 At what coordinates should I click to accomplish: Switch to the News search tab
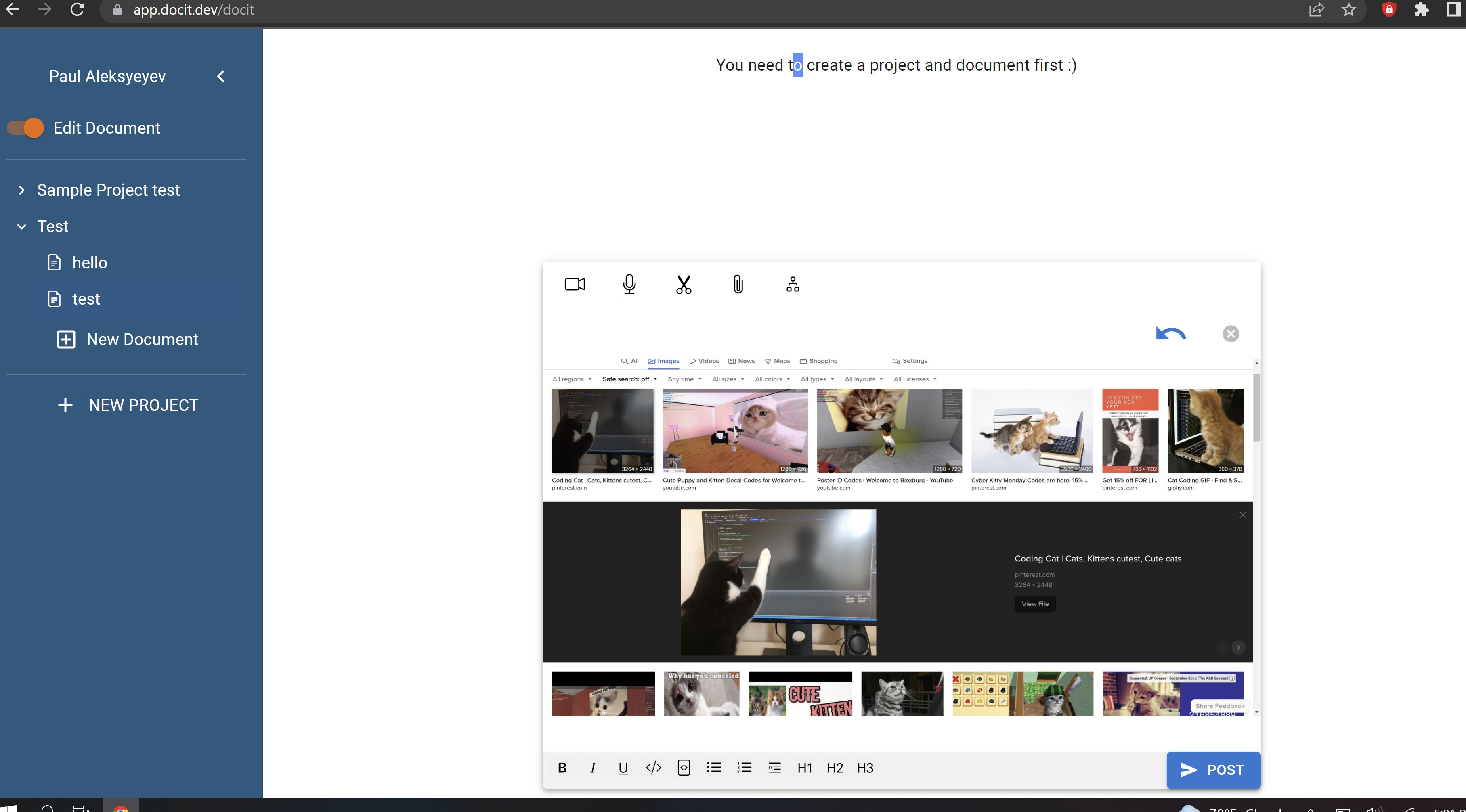[742, 361]
